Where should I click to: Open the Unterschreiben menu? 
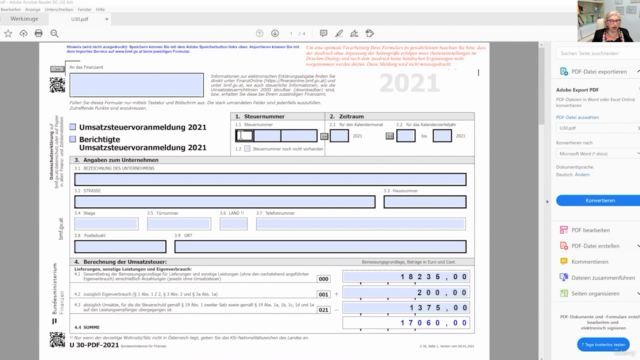pyautogui.click(x=59, y=9)
